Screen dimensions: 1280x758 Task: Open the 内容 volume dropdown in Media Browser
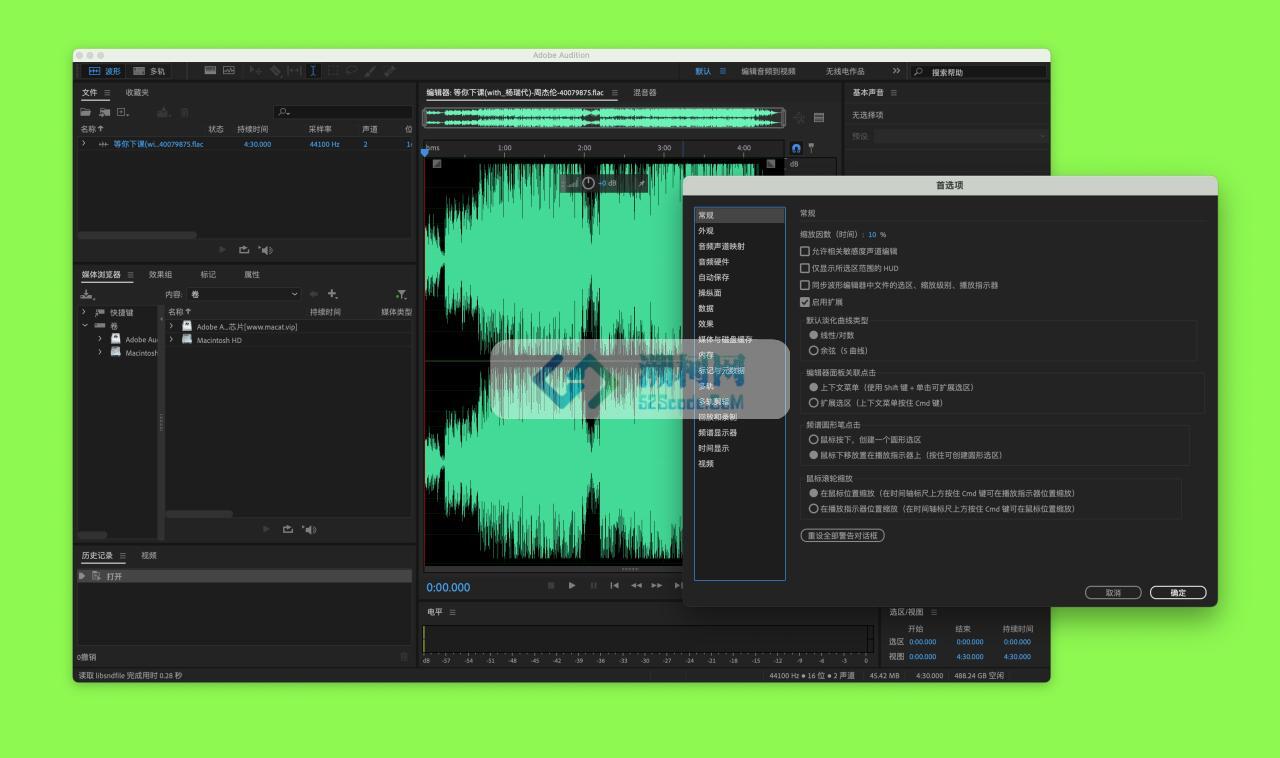(243, 294)
